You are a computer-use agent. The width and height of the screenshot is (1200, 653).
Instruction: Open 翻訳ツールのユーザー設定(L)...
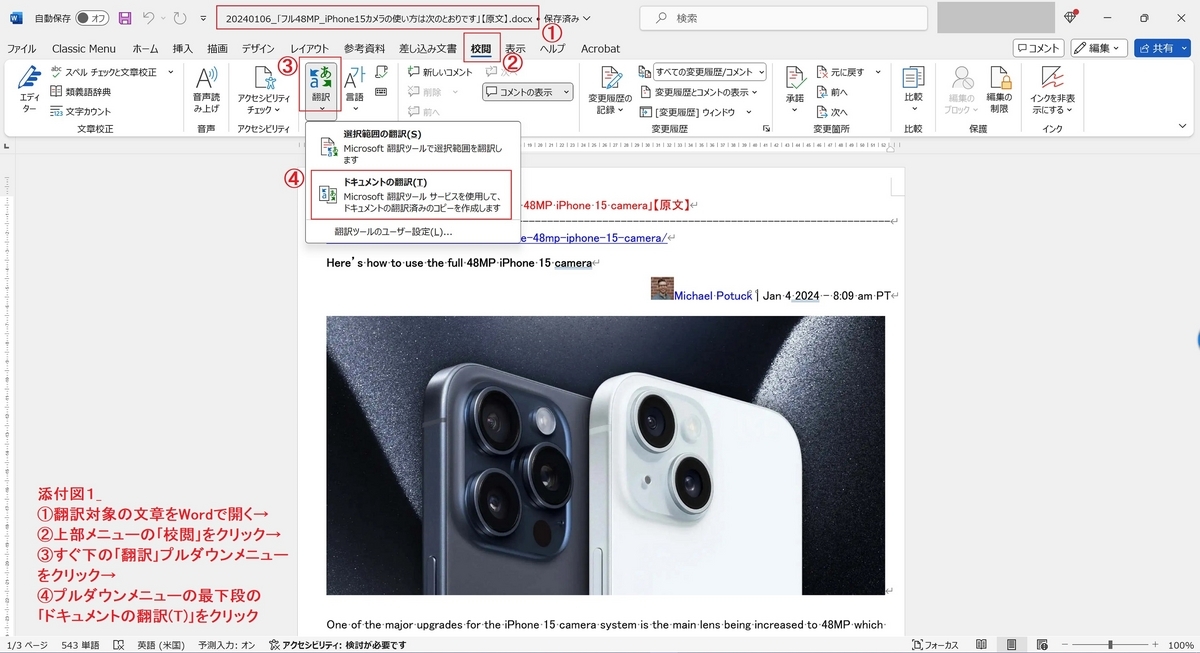point(393,231)
